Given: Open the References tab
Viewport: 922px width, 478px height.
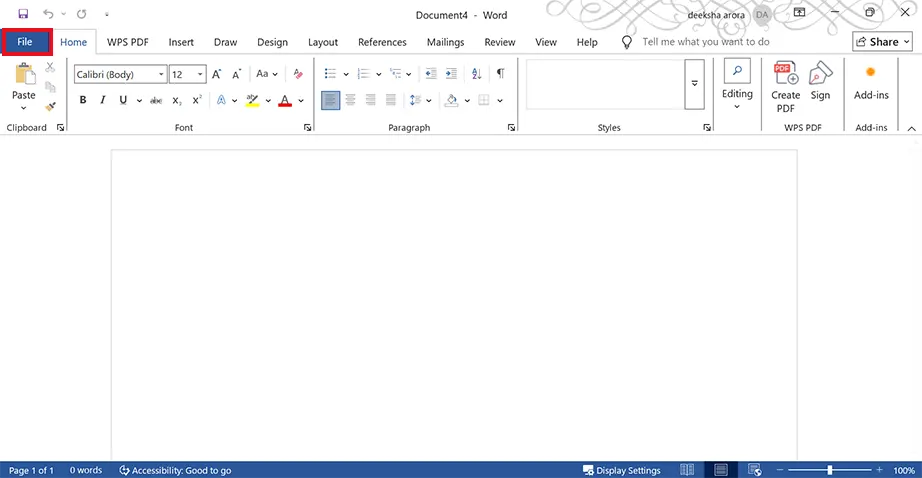Looking at the screenshot, I should click(x=382, y=42).
